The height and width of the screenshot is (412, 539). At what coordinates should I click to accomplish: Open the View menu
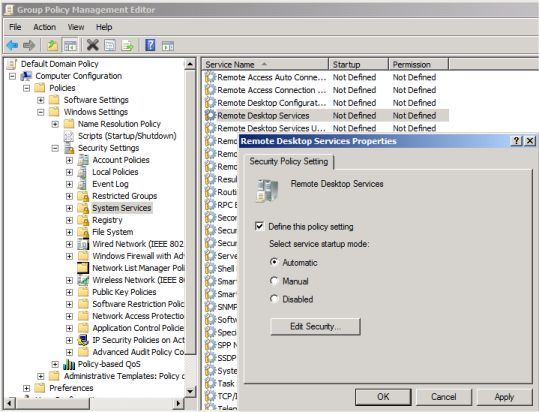click(76, 27)
